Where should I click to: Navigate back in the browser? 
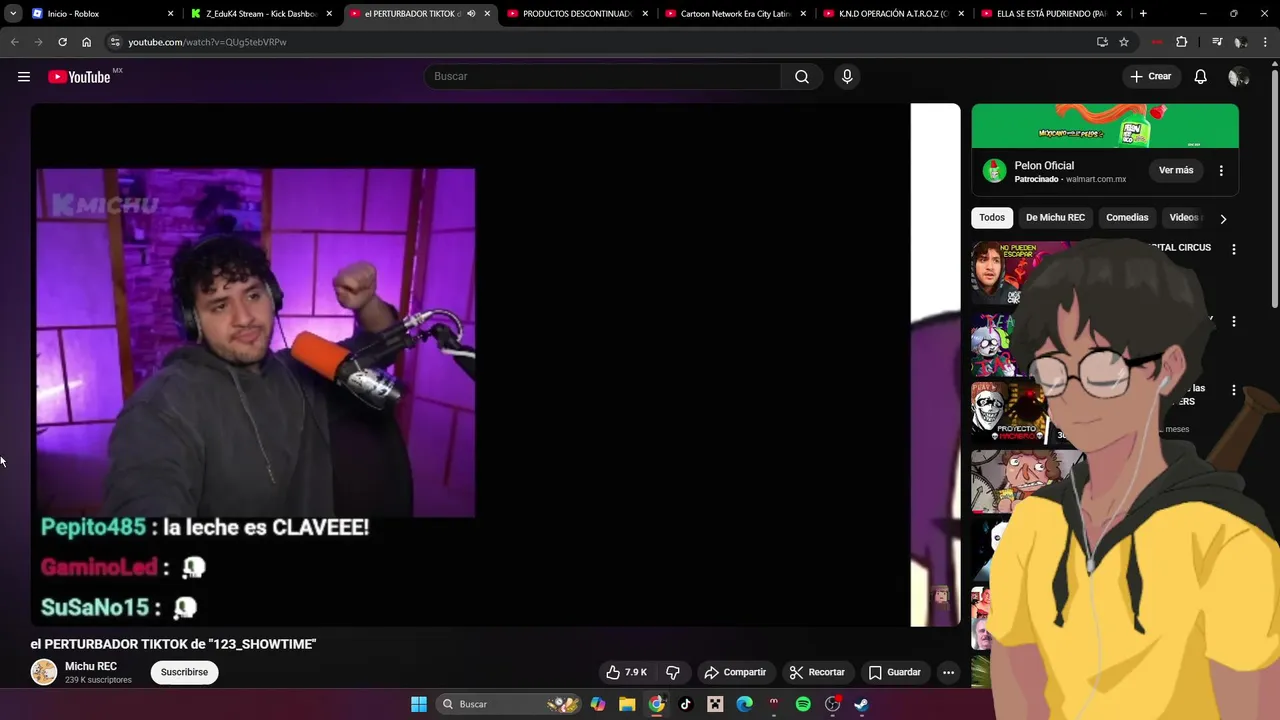tap(14, 42)
